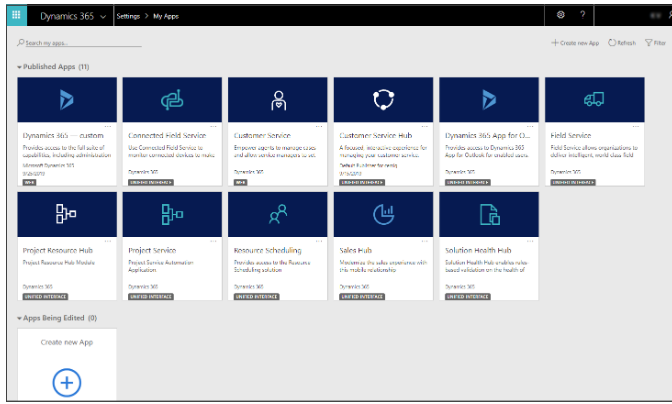Open the Dynamics 365 — custom app icon

pos(67,99)
